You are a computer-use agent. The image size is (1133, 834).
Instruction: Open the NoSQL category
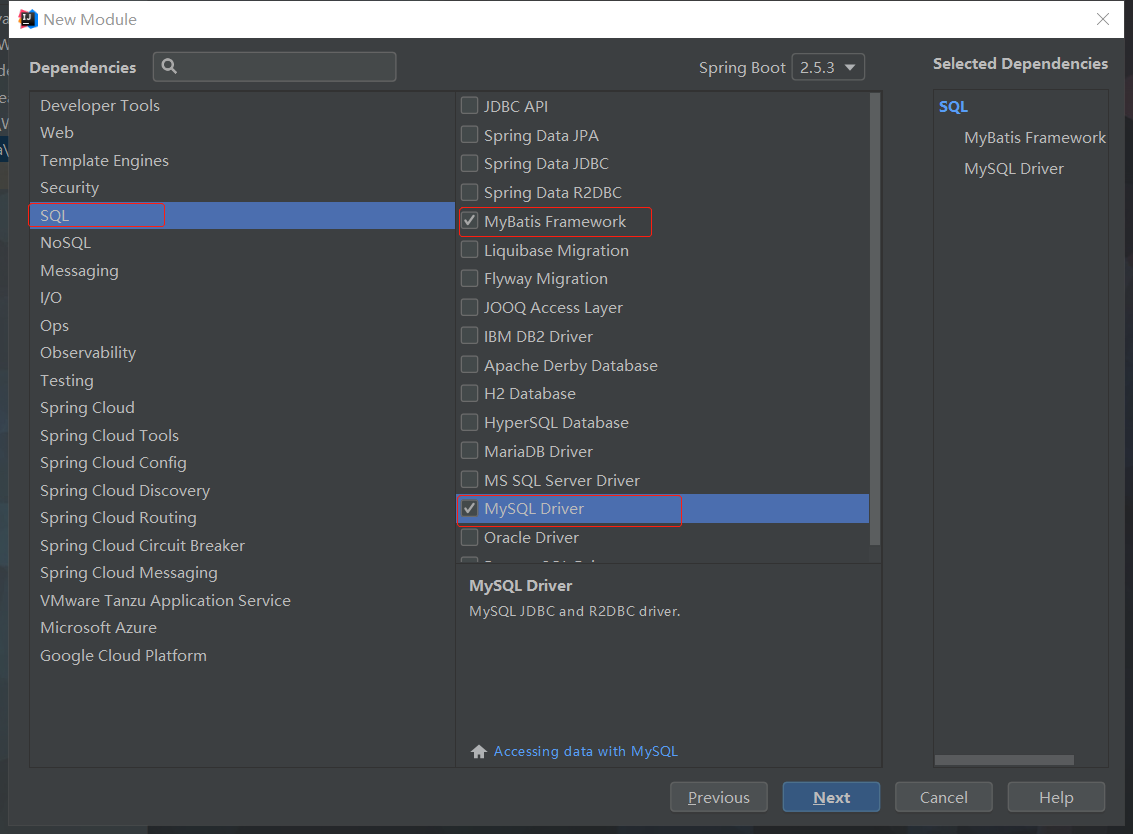(x=242, y=243)
